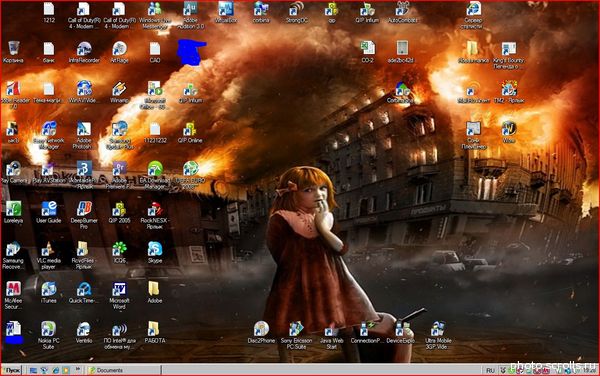Screen dimensions: 600x376
Task: Open the QuickTime player shortcut
Action: click(x=84, y=292)
